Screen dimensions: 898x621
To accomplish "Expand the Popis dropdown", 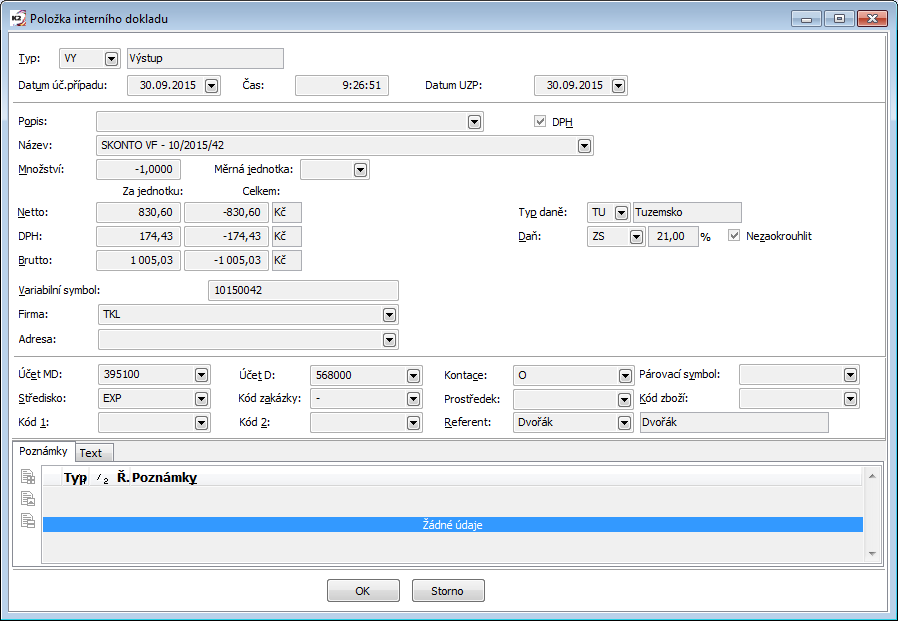I will (474, 122).
